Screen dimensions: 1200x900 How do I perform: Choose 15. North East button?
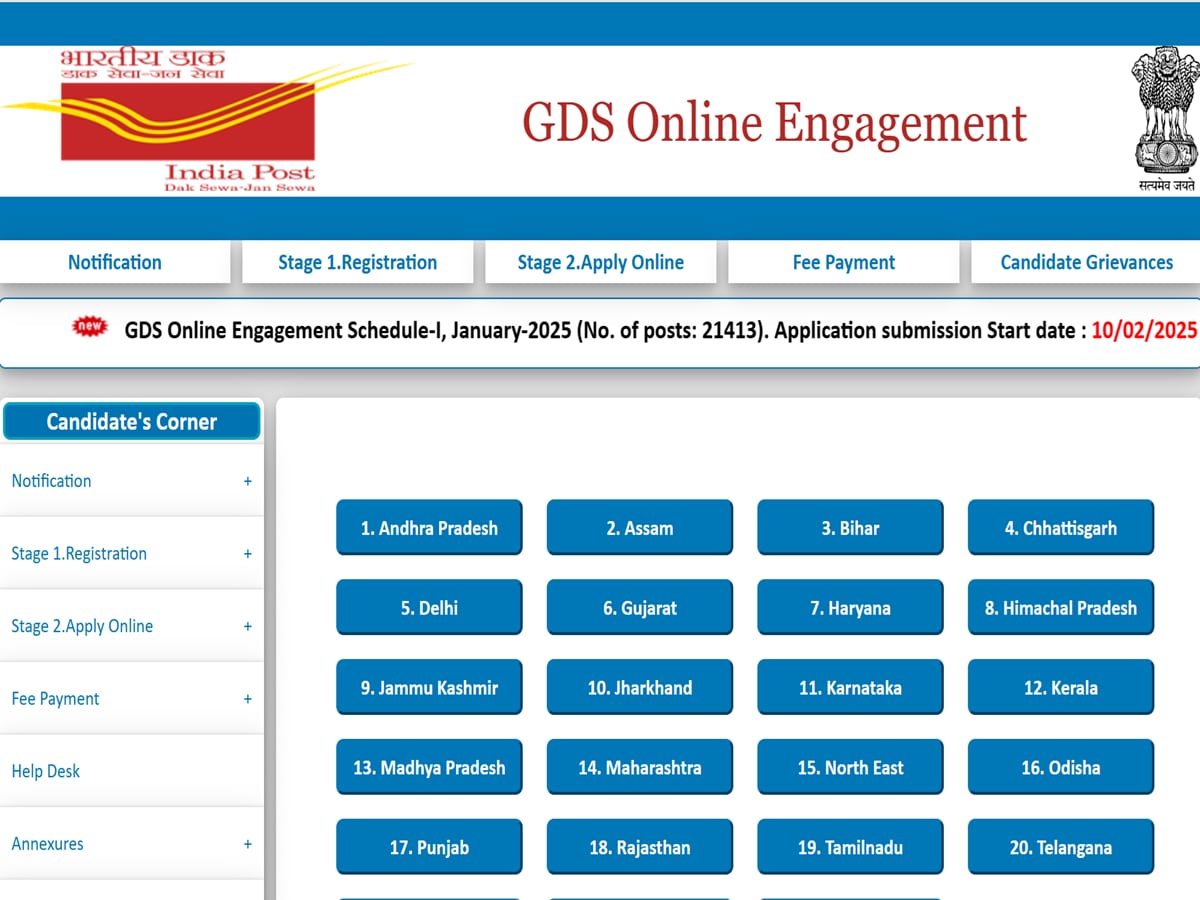pos(850,767)
